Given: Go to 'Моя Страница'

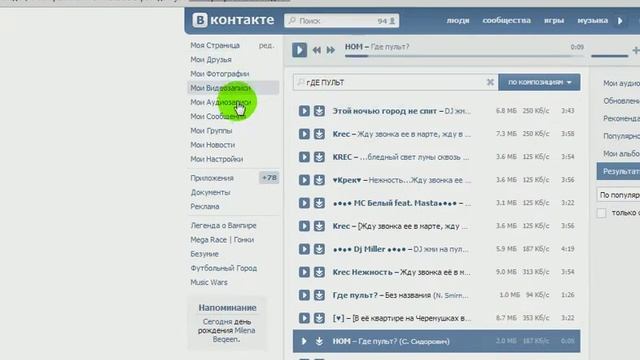Looking at the screenshot, I should pos(215,45).
